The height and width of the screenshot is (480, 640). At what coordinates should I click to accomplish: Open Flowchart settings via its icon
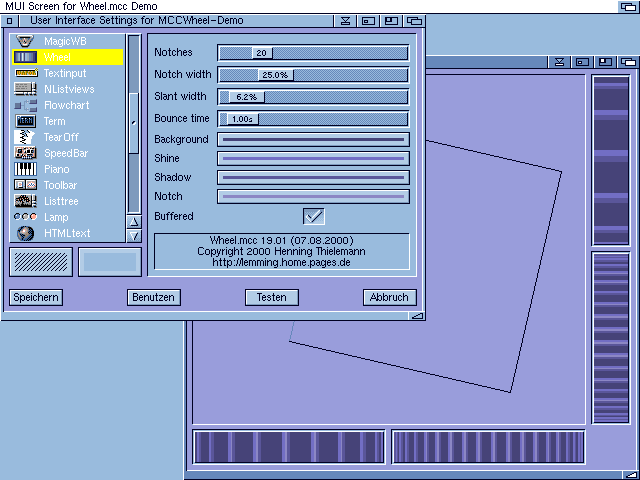[x=25, y=105]
